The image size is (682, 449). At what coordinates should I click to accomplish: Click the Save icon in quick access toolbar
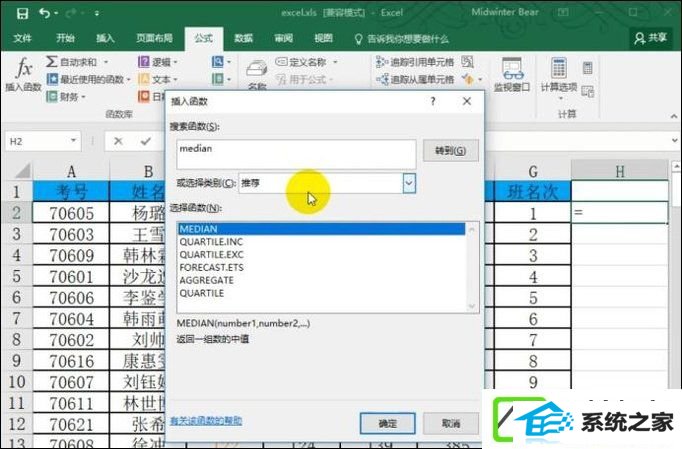pos(22,13)
